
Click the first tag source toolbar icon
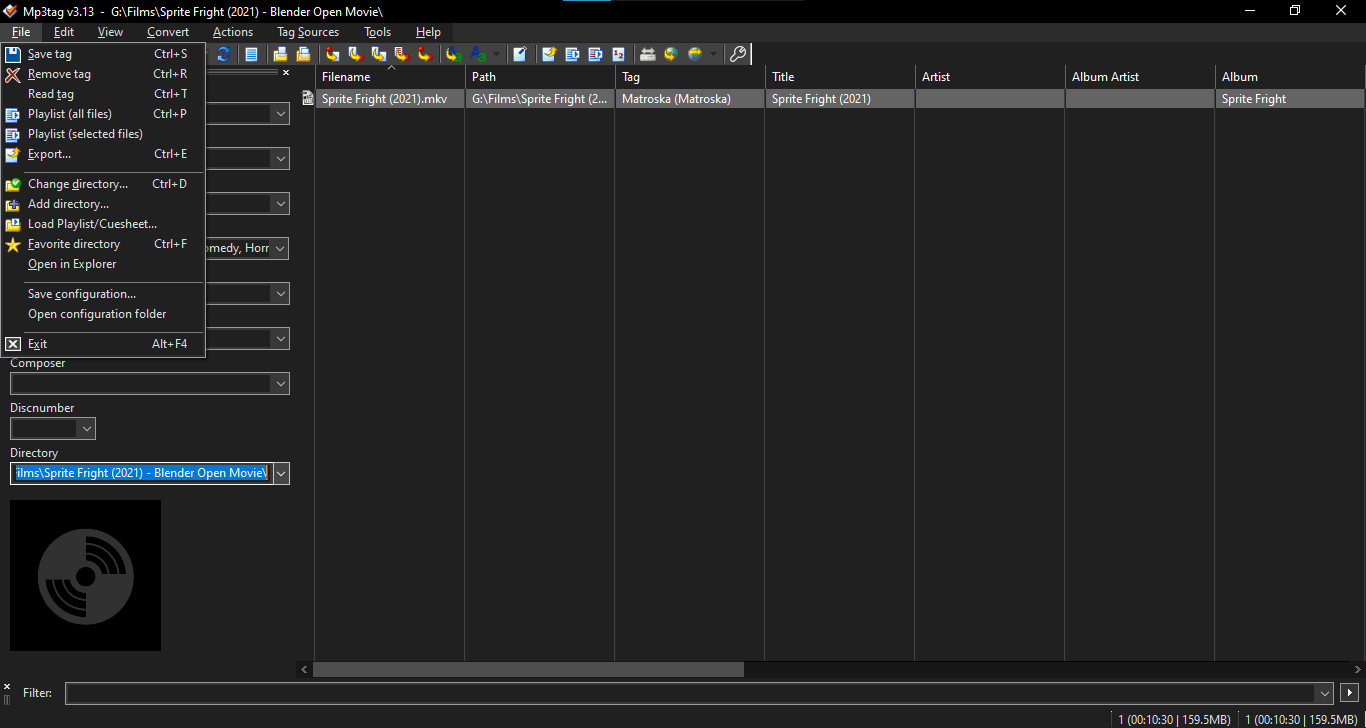coord(647,54)
